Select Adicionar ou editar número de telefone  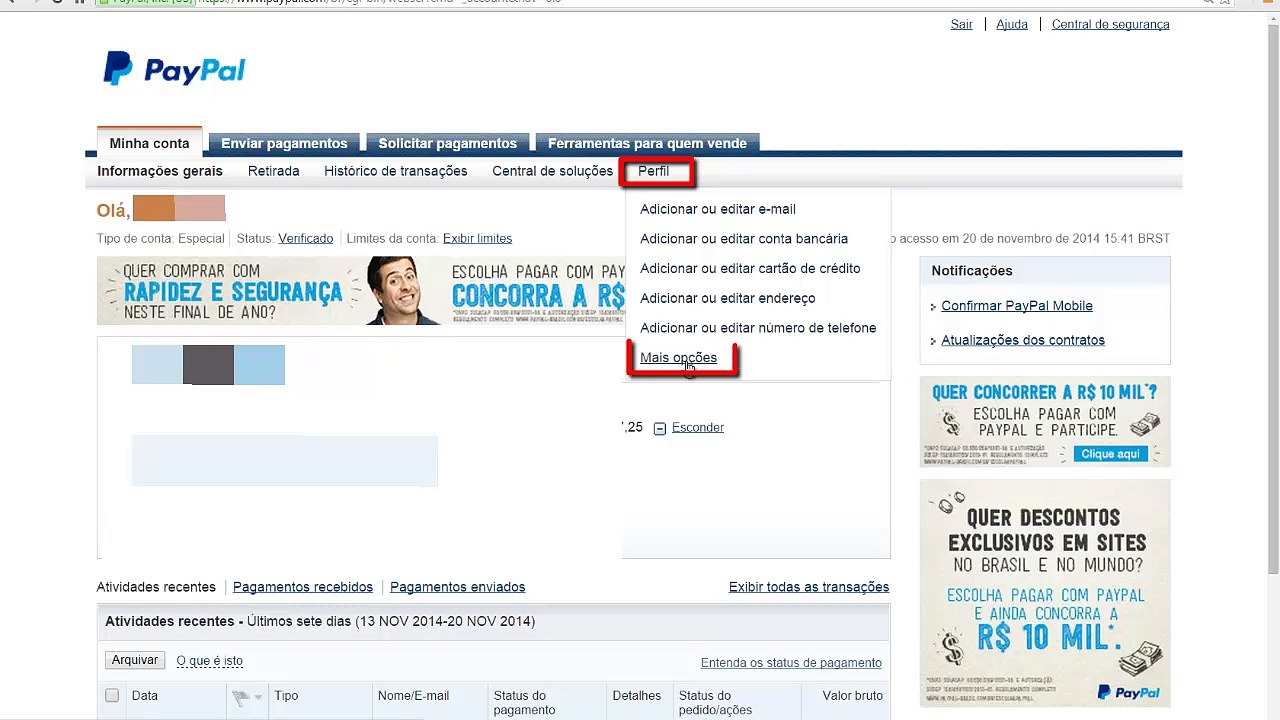pyautogui.click(x=758, y=328)
